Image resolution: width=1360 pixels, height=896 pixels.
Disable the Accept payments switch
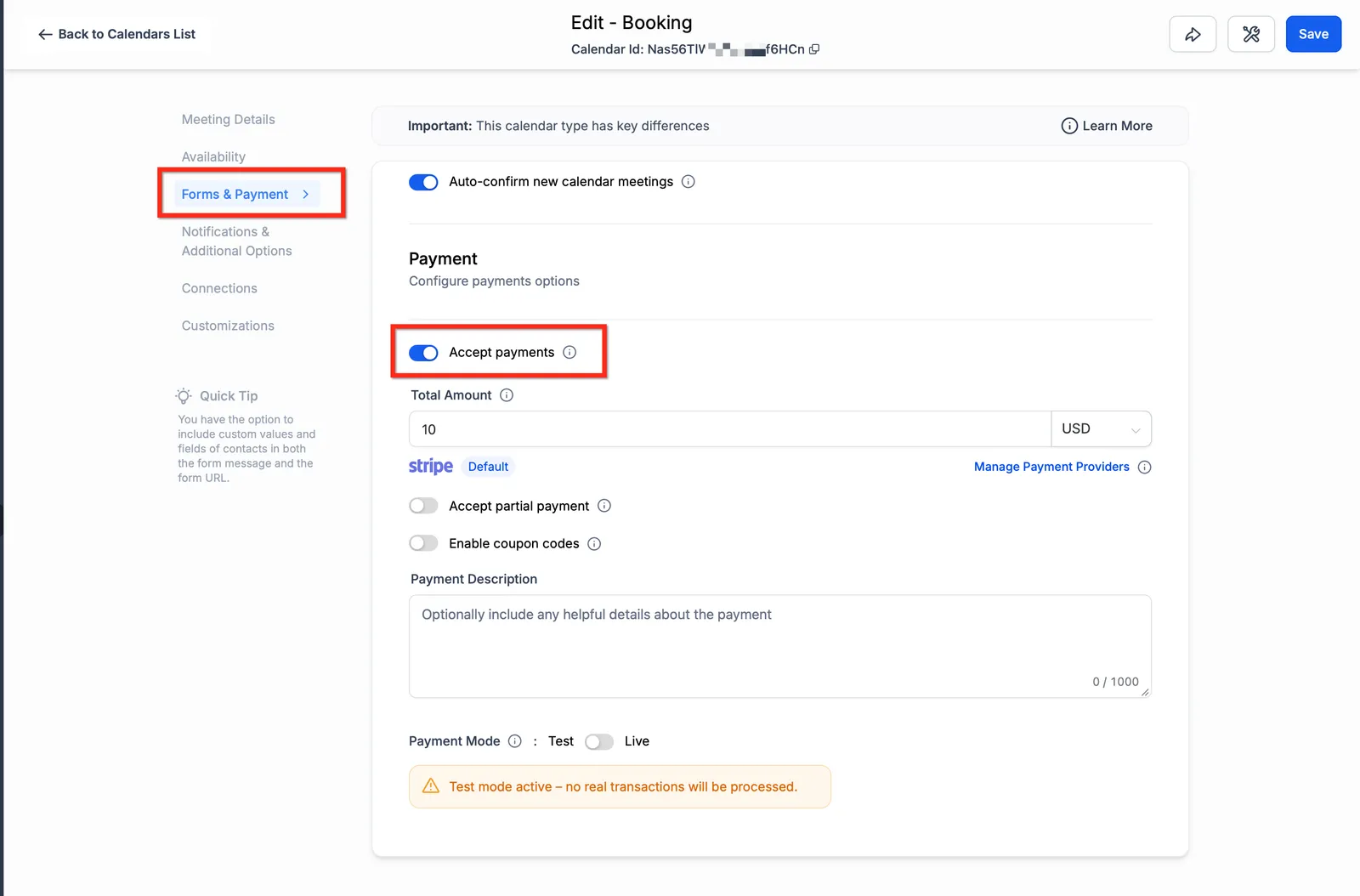point(423,353)
